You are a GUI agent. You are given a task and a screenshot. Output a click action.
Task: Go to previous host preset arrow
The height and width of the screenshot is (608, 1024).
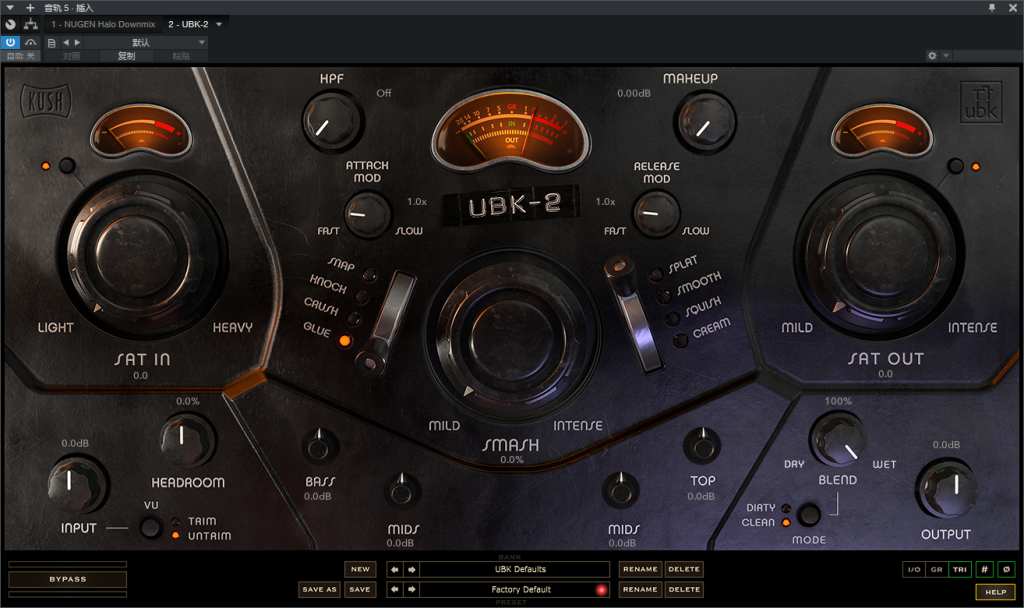tap(65, 42)
